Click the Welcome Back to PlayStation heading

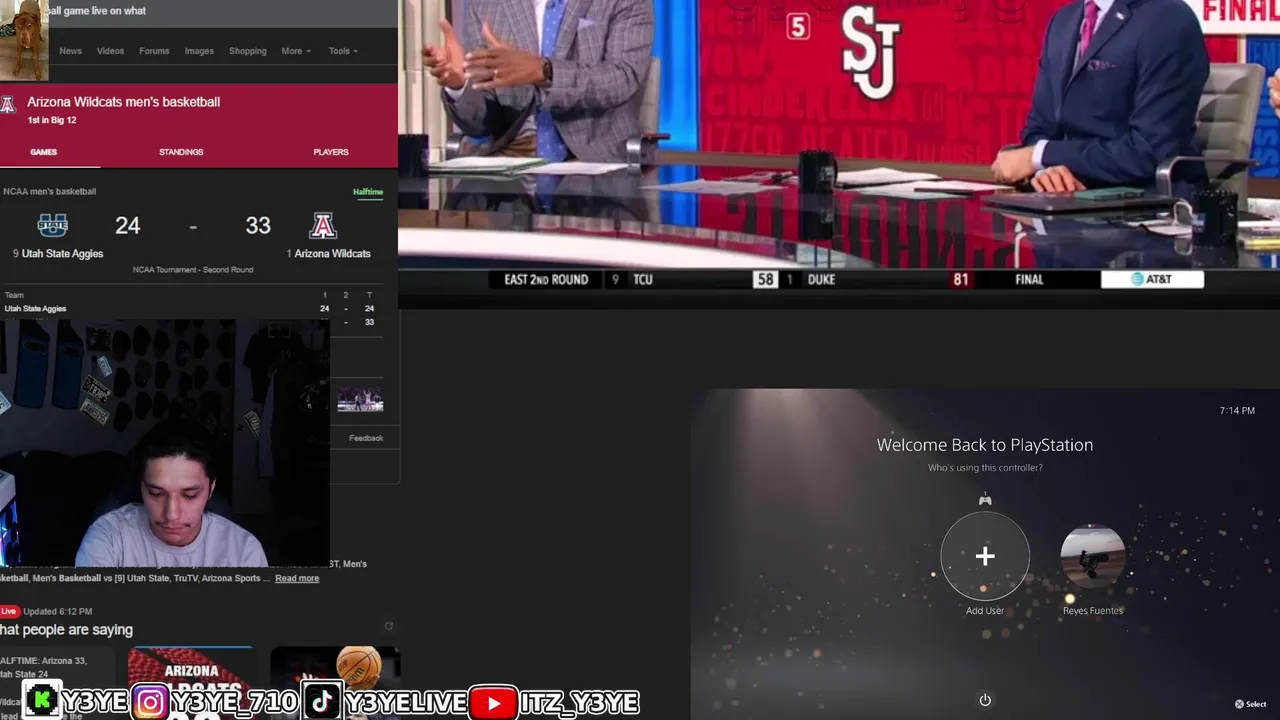pyautogui.click(x=985, y=445)
